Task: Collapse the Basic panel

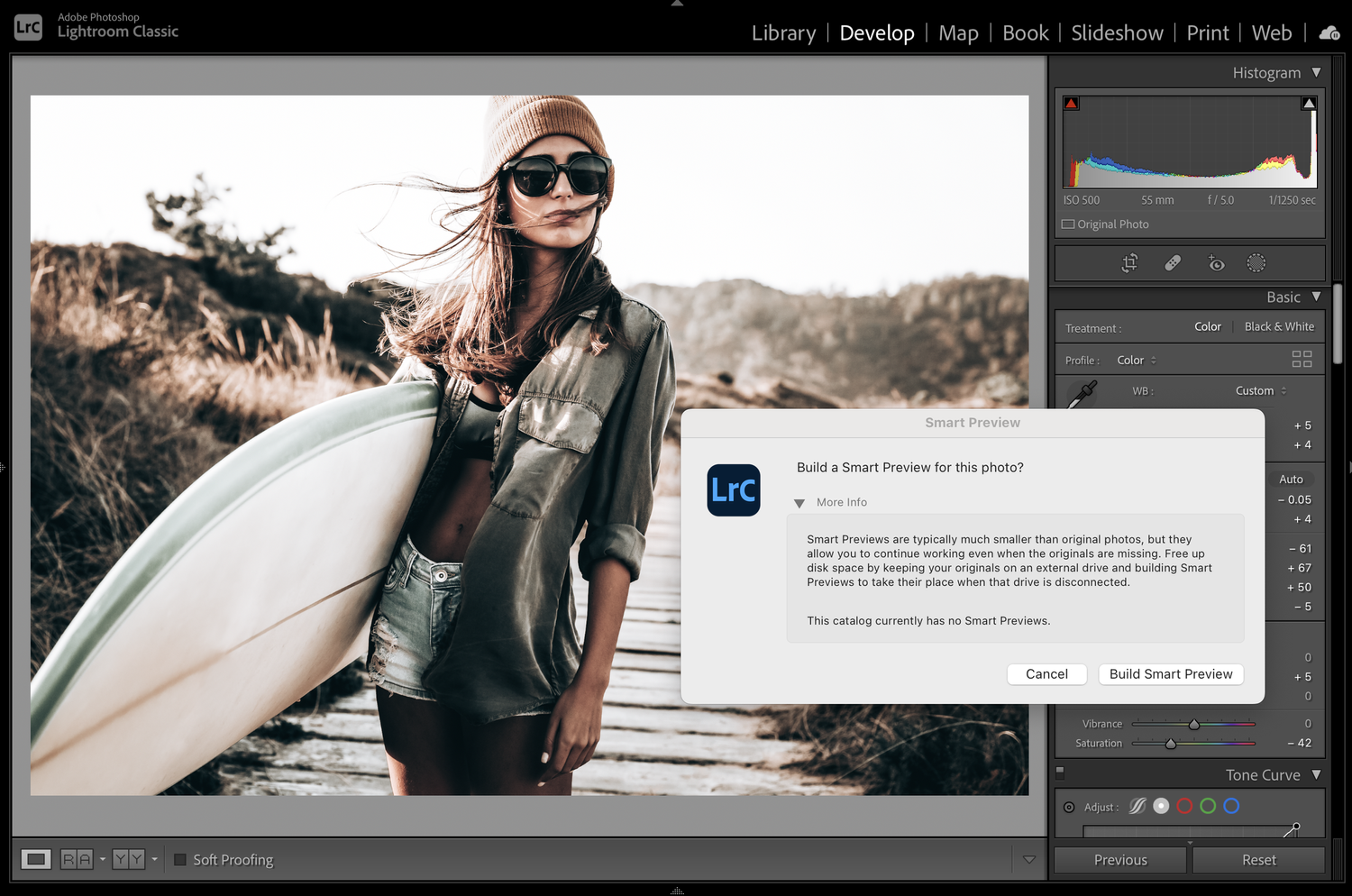Action: pos(1317,296)
